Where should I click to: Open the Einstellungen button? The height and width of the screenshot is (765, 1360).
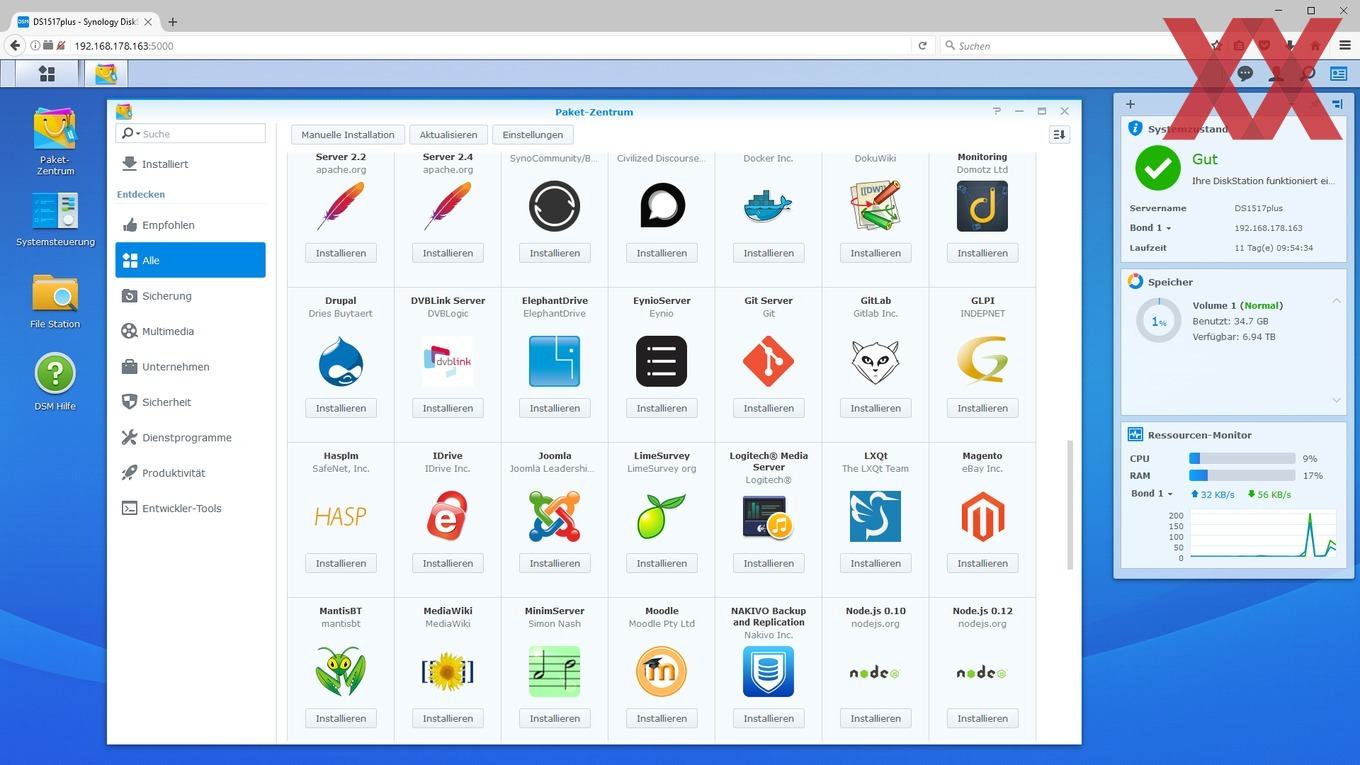(x=532, y=134)
